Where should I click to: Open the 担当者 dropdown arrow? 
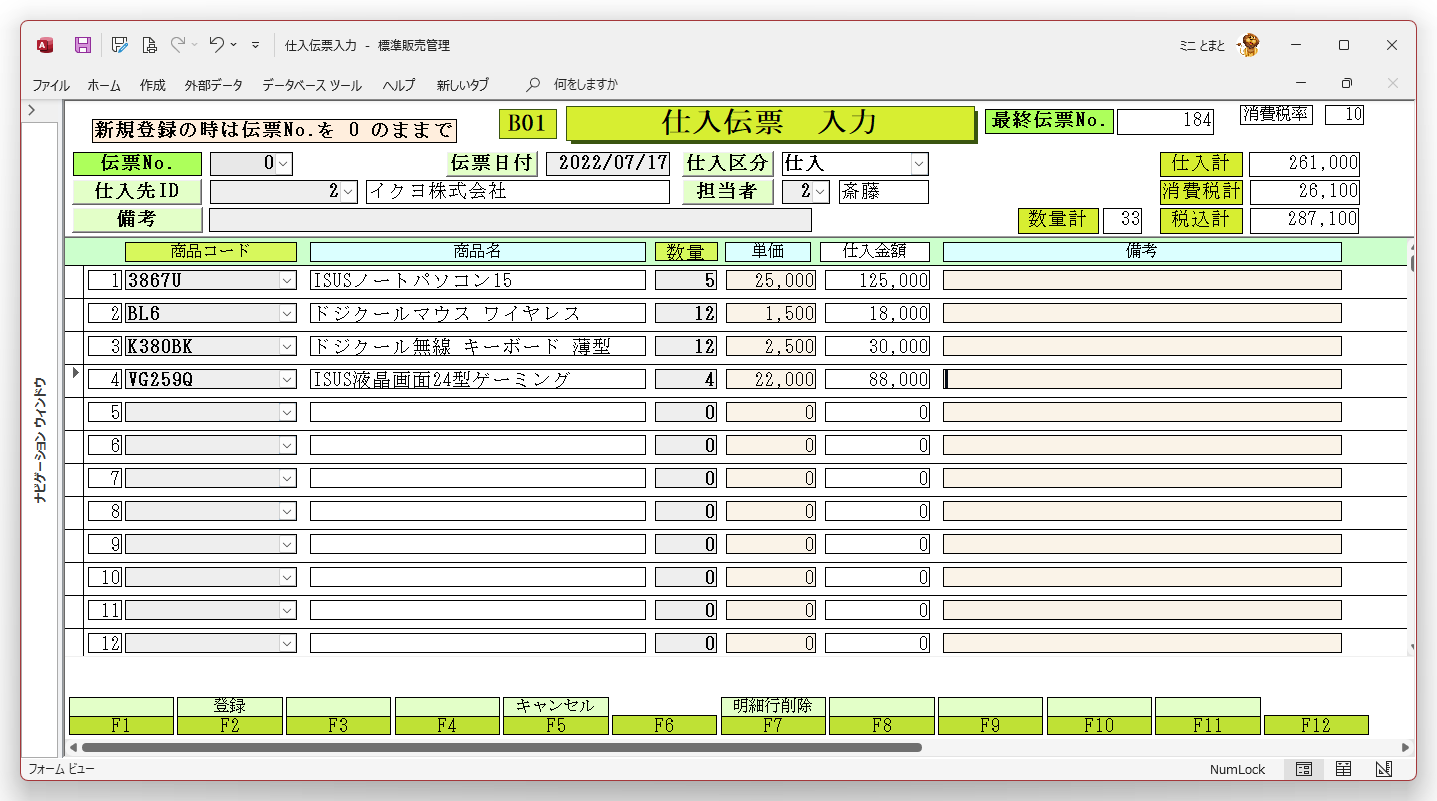pyautogui.click(x=820, y=191)
